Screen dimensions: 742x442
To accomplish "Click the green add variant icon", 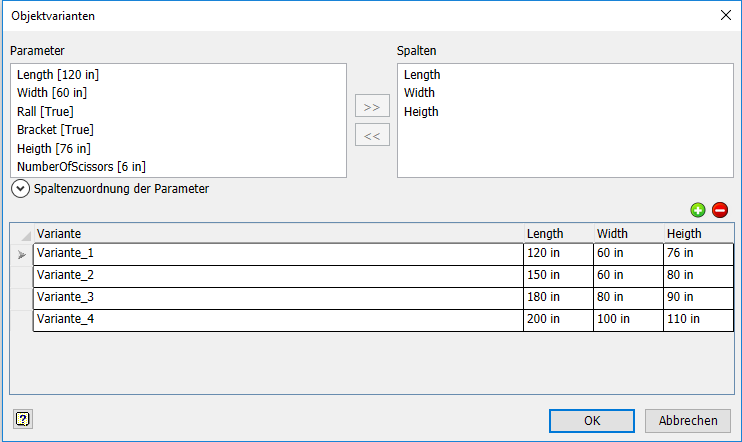I will click(x=698, y=210).
